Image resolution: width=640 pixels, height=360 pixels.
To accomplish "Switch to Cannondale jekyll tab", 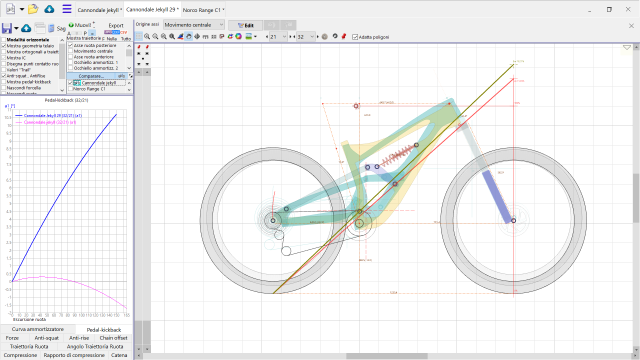I will pos(100,9).
